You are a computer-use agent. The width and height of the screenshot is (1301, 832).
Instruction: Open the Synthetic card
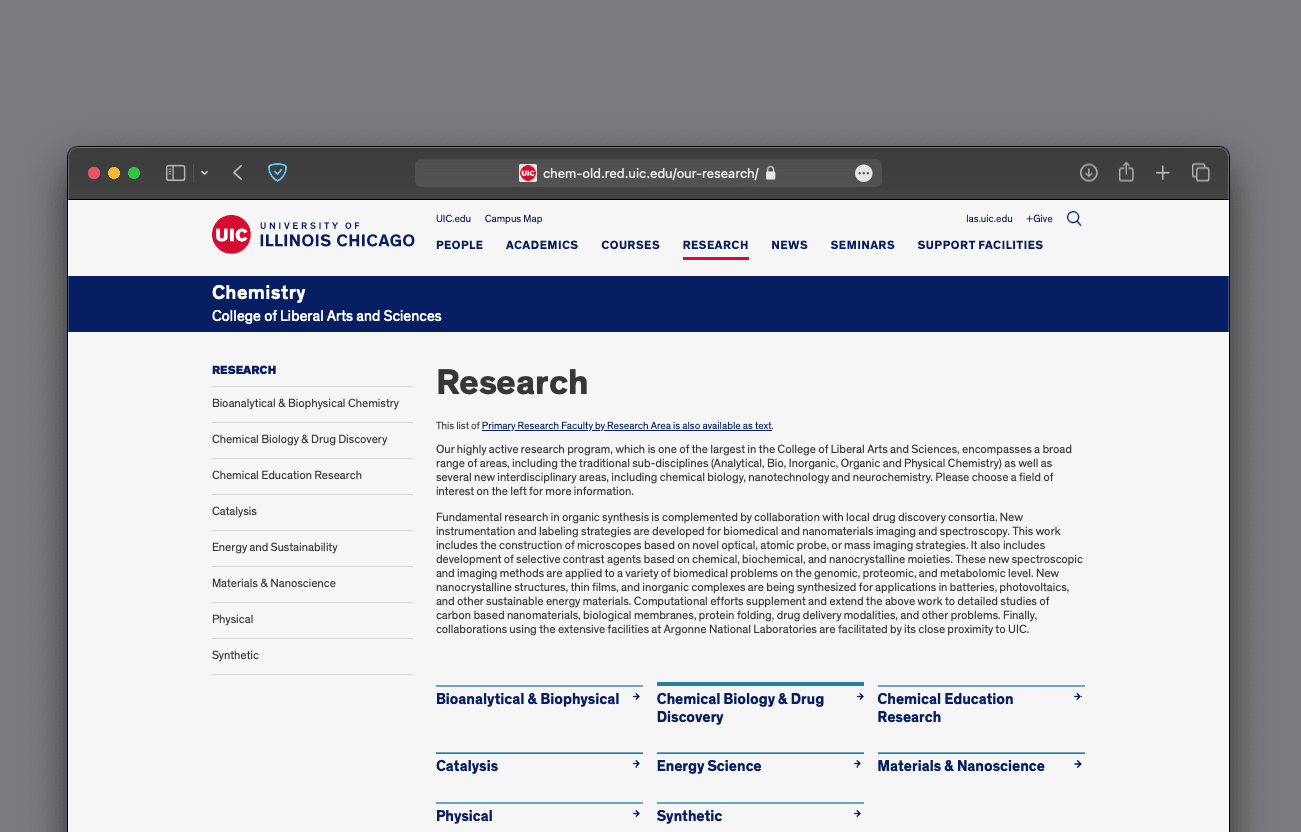pyautogui.click(x=760, y=816)
